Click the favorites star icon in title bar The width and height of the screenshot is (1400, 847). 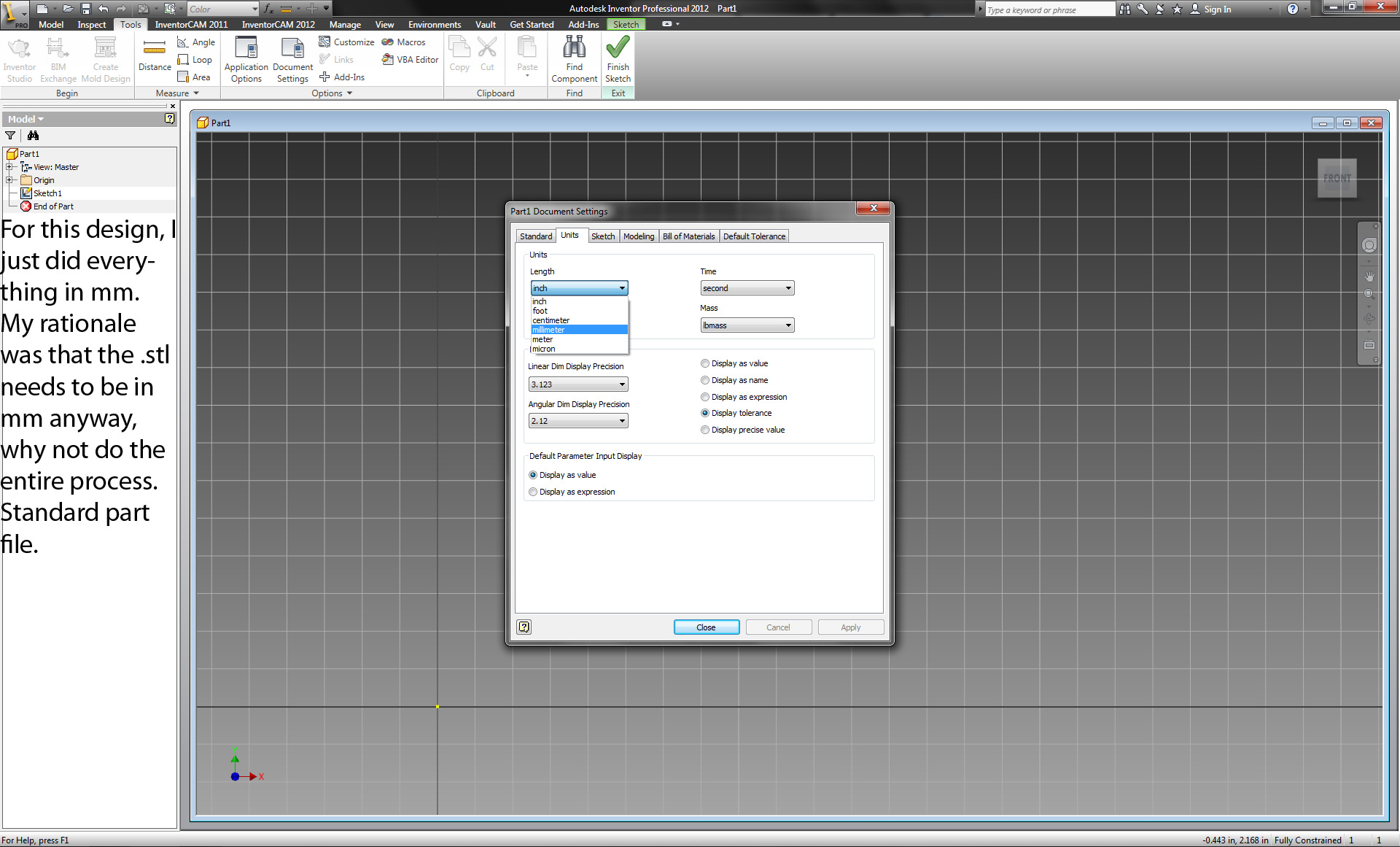click(x=1177, y=9)
